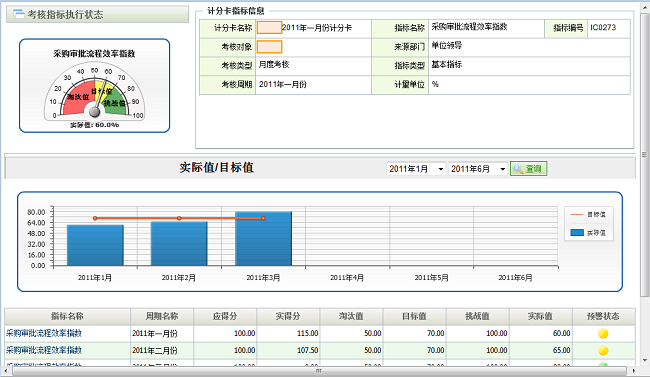Sort by the 指标名称 column header

click(68, 316)
